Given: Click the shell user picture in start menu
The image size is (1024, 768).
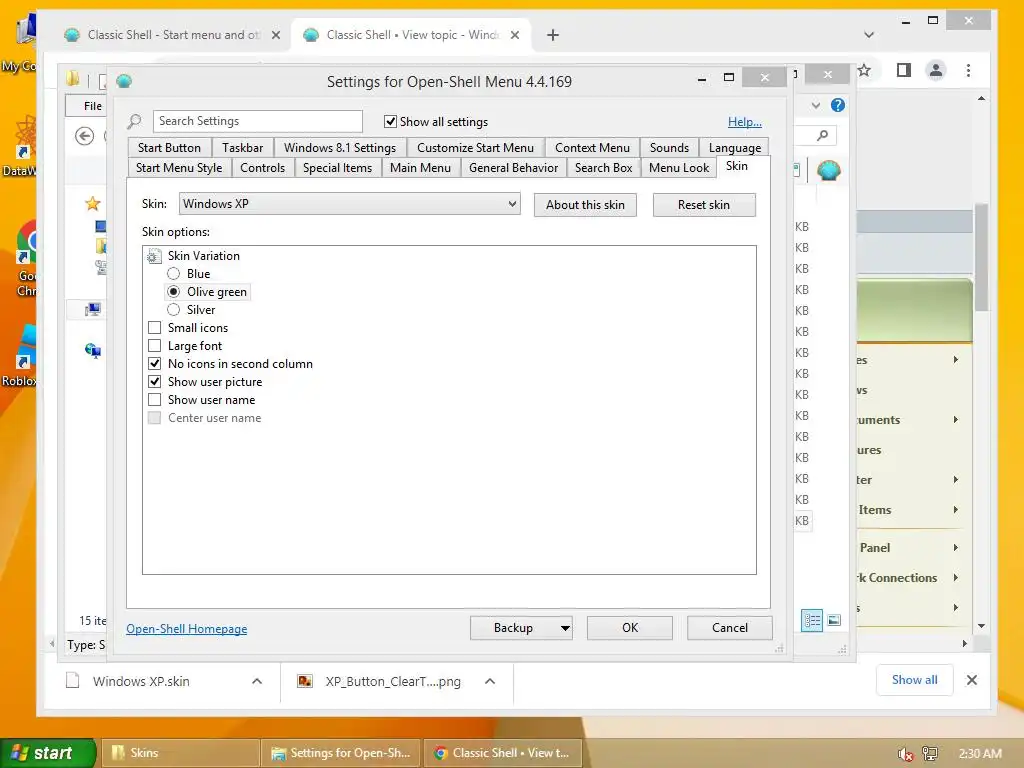Looking at the screenshot, I should 829,170.
